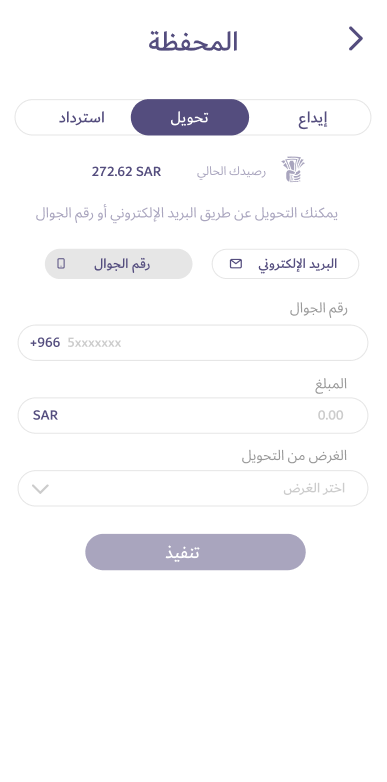Select transfer by رقم الجوال option
Screen dimensions: 387x782
tap(119, 264)
